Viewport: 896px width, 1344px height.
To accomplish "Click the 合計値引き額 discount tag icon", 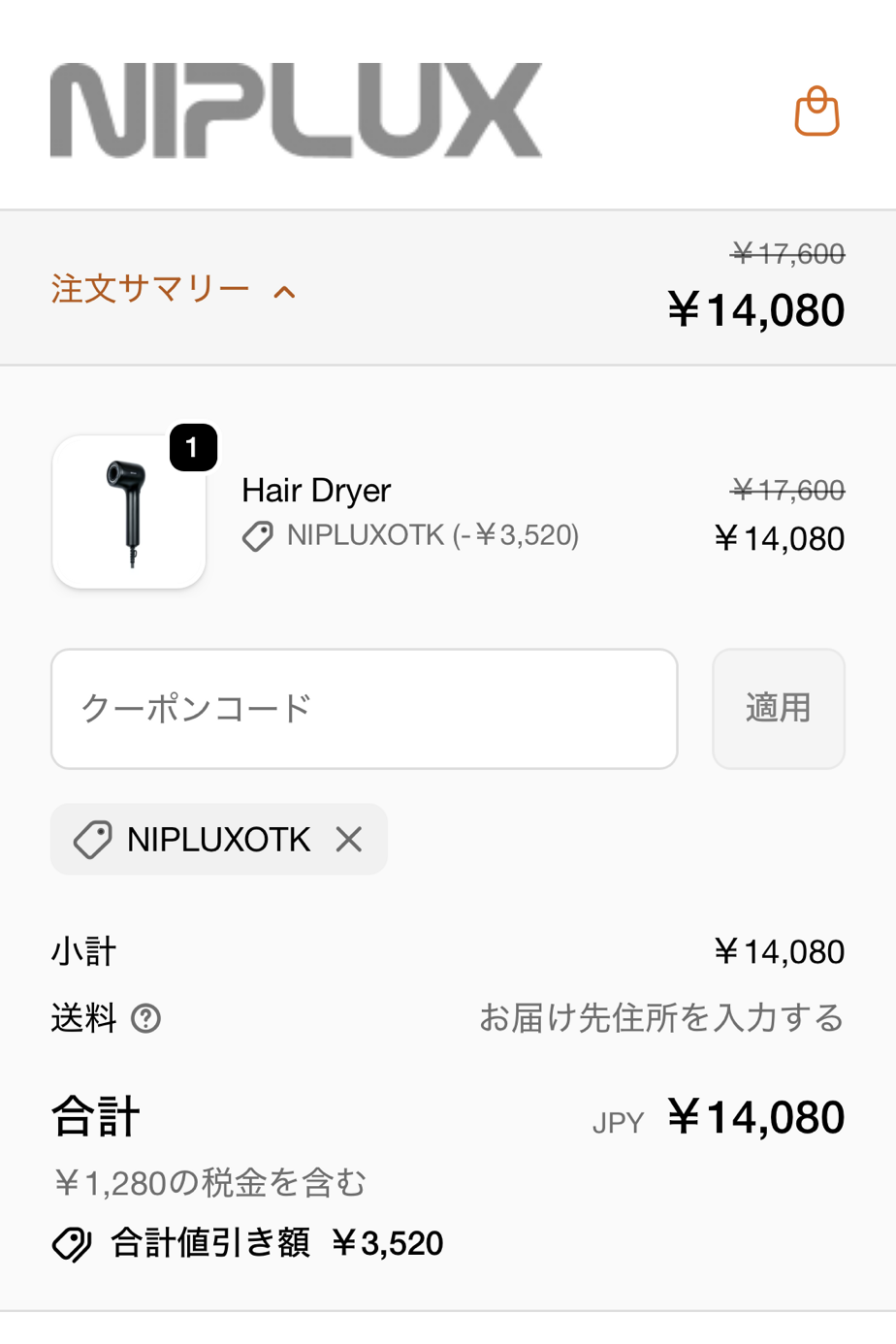I will pos(72,1244).
